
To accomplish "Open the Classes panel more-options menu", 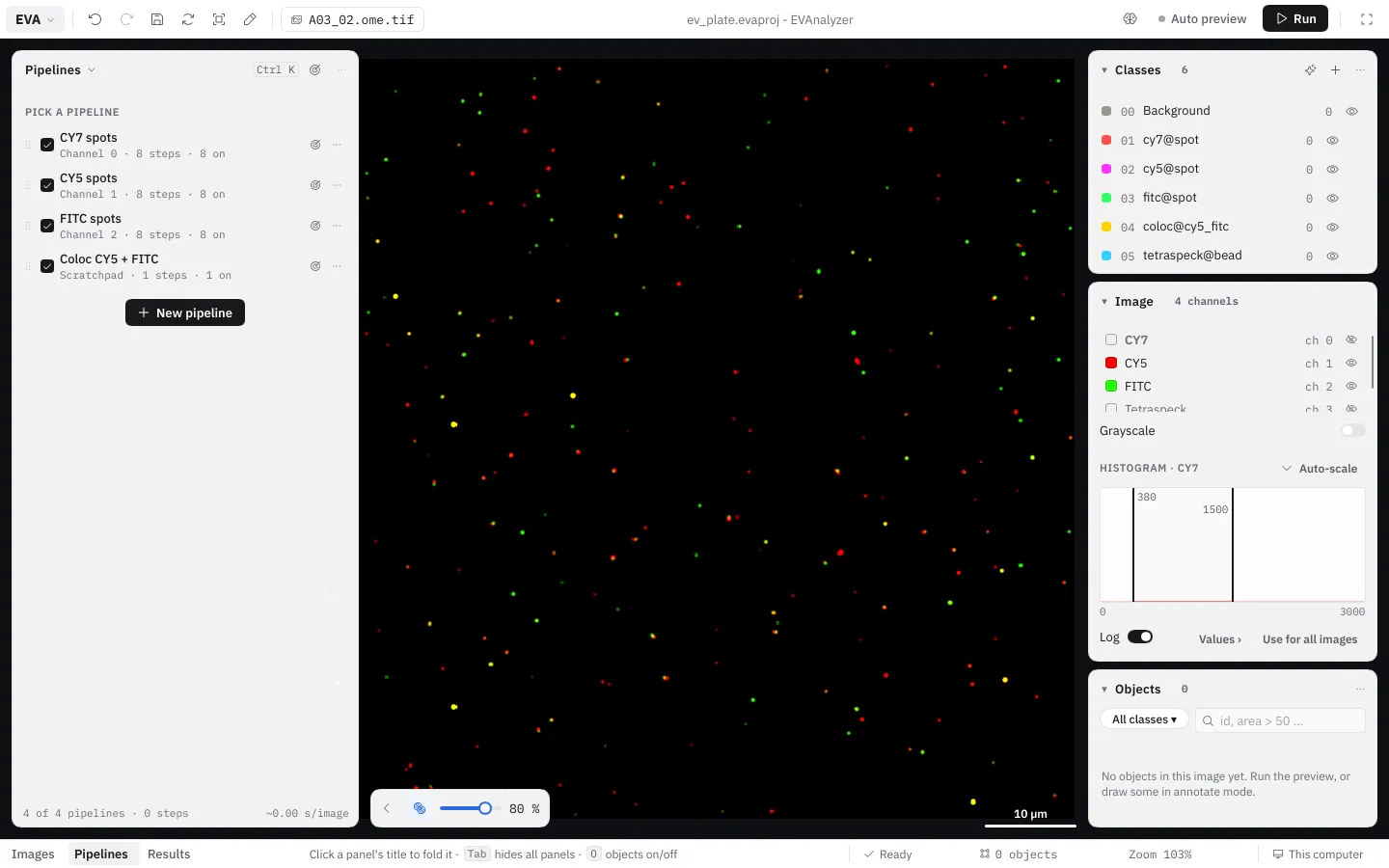I will (1360, 70).
